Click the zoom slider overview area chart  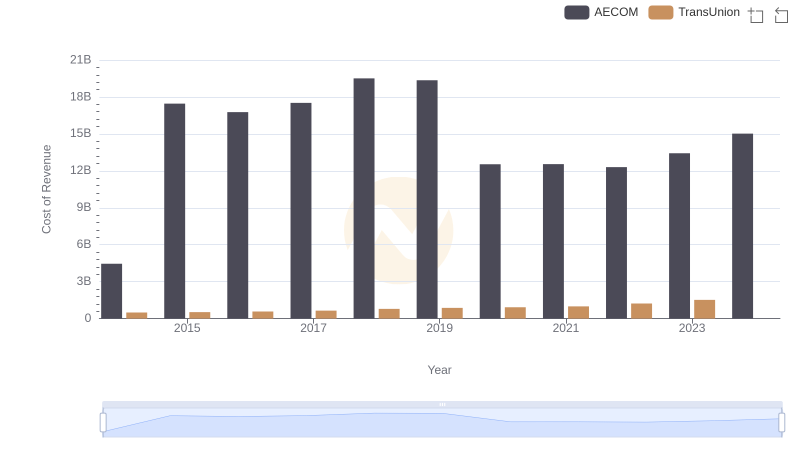pos(442,423)
